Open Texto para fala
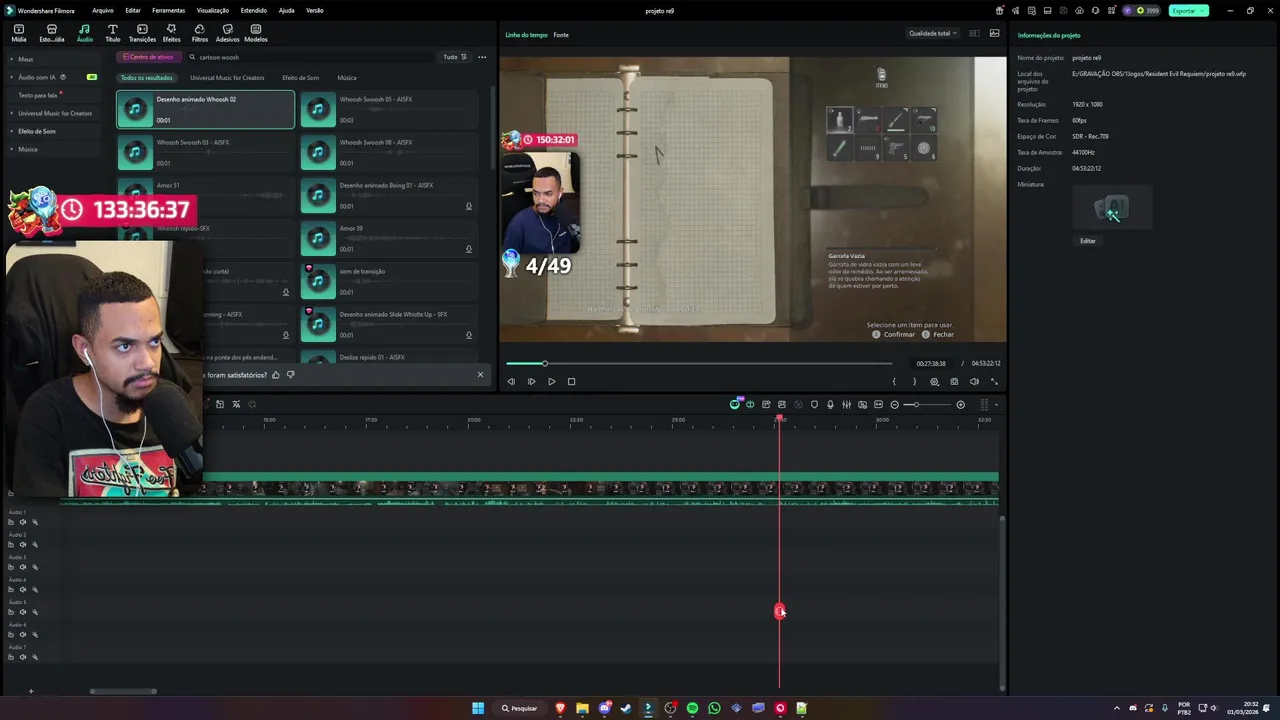The width and height of the screenshot is (1280, 720). coord(38,95)
